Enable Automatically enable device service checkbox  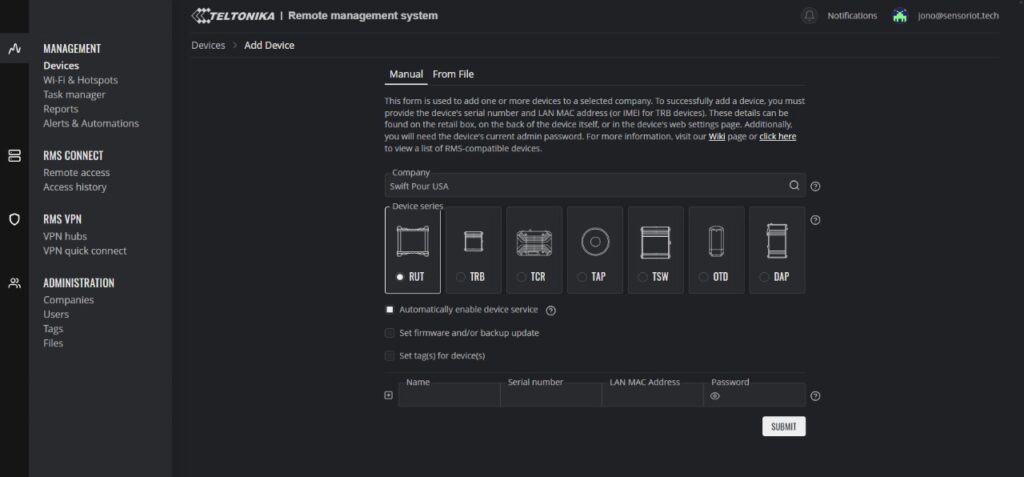click(x=390, y=310)
